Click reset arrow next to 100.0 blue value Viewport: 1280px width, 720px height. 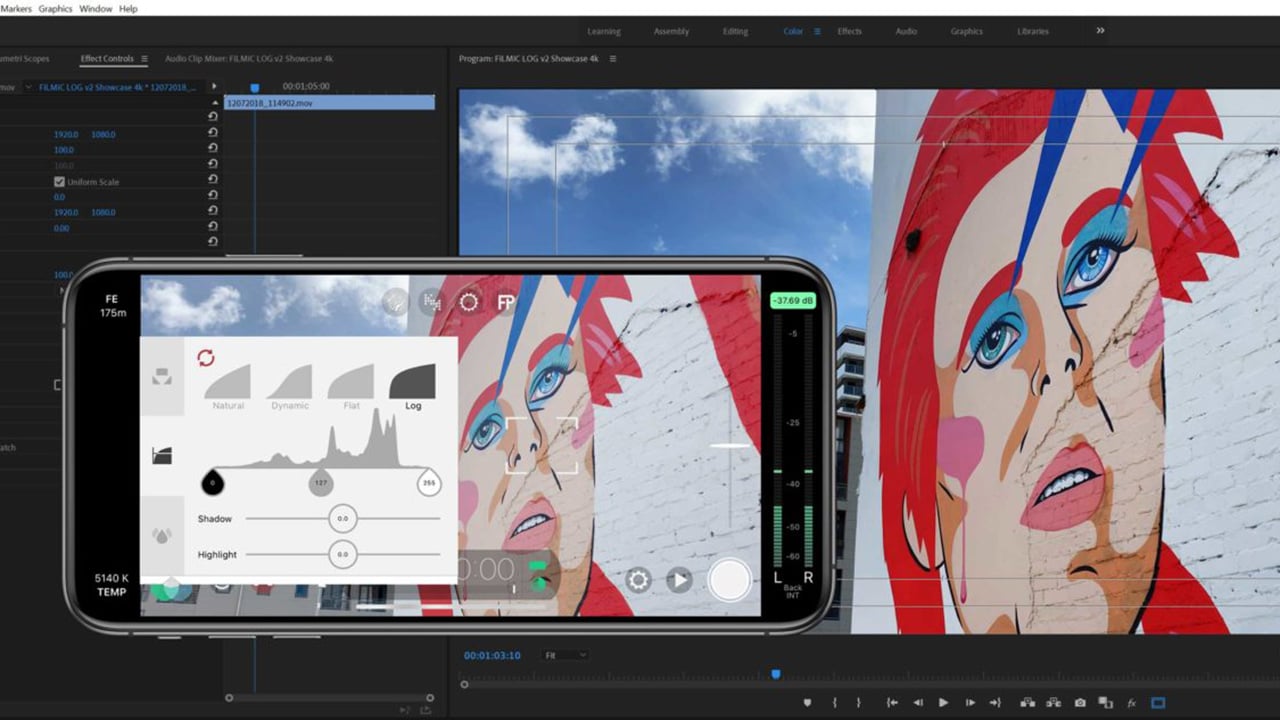pos(212,149)
